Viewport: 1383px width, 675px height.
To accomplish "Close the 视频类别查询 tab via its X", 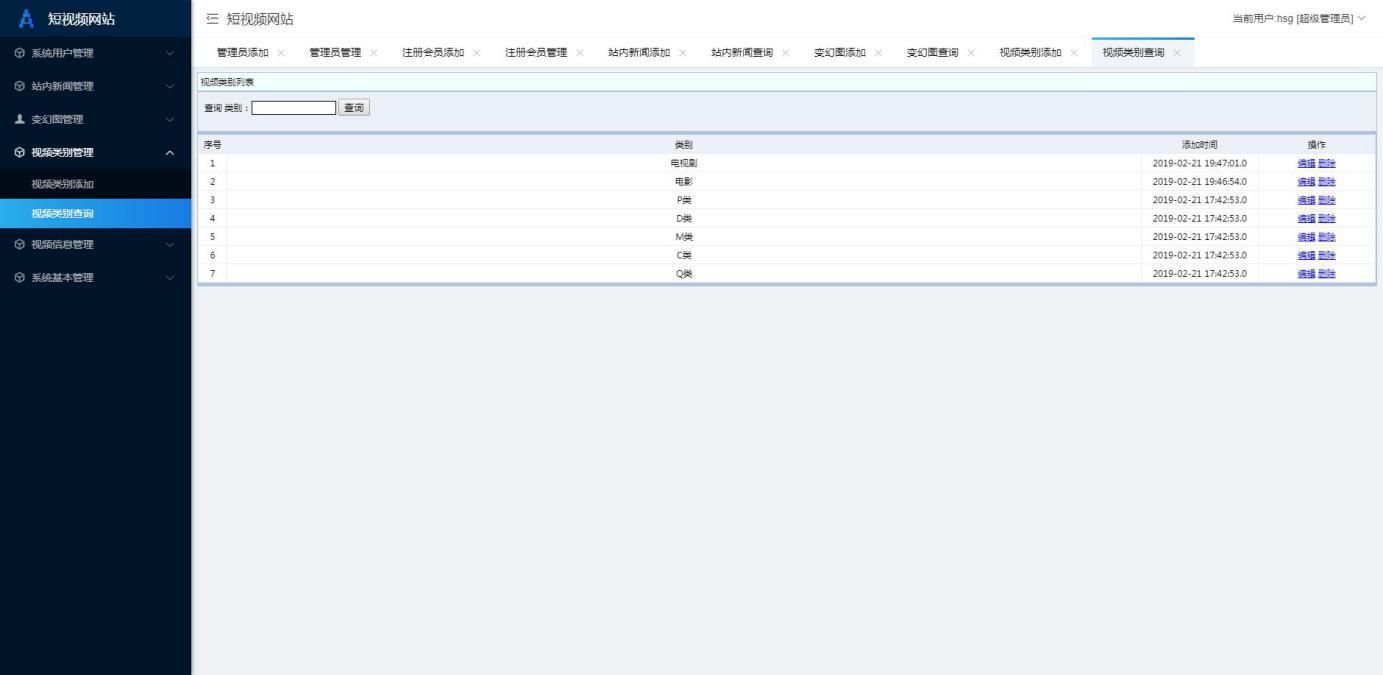I will point(1177,53).
